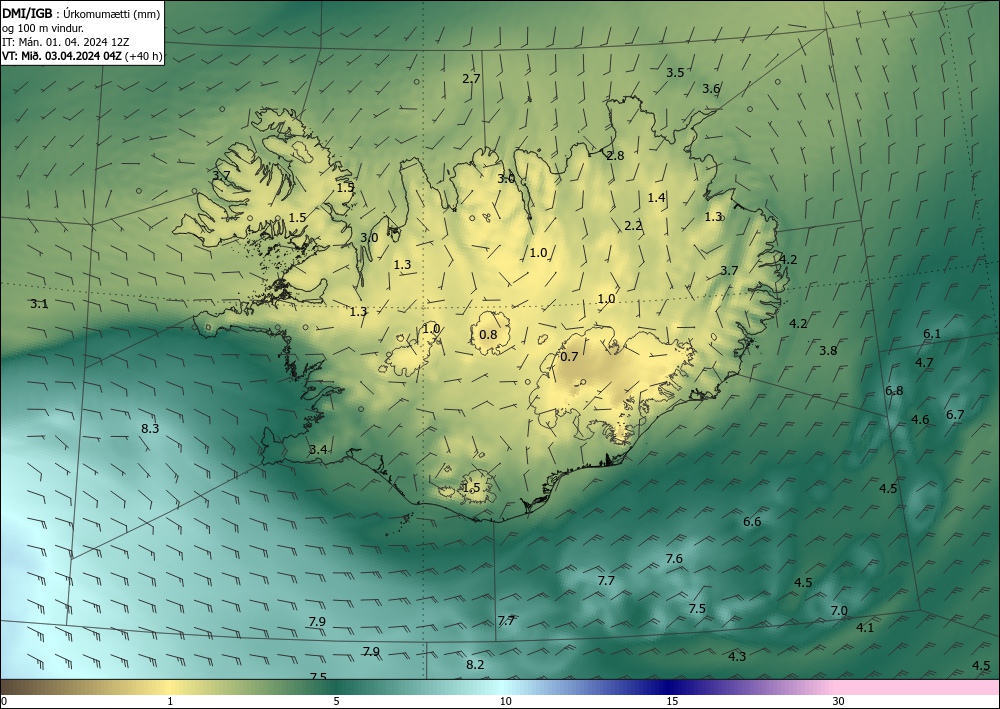Click the 3.5 precipitation value
1000x709 pixels.
[x=675, y=73]
